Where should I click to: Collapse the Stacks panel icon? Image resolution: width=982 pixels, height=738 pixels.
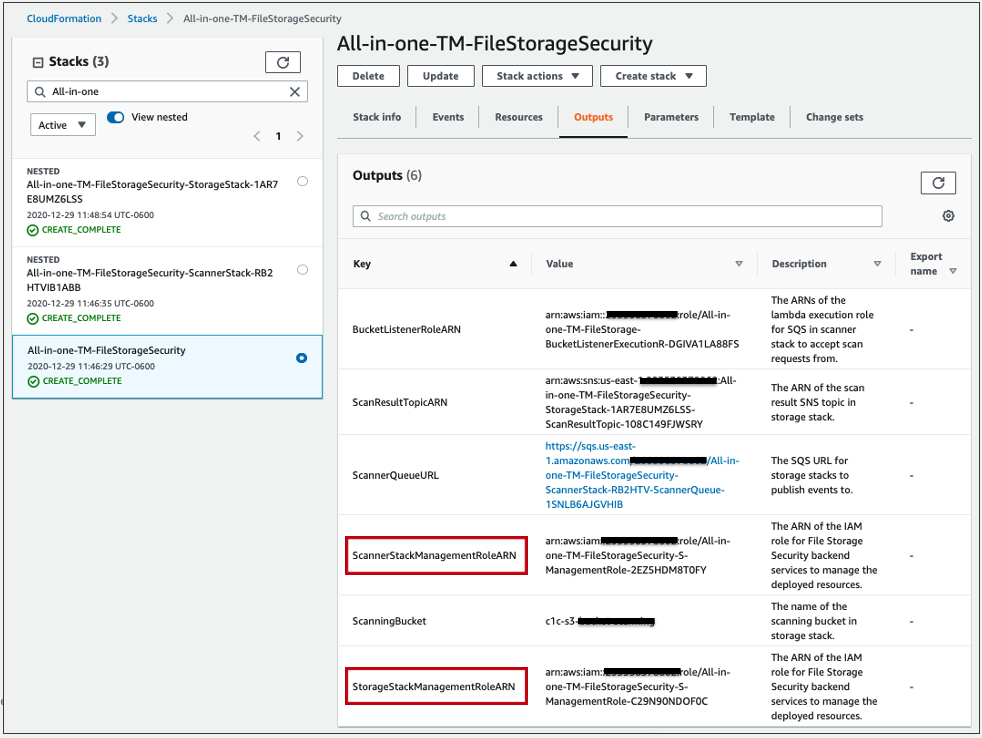[38, 62]
